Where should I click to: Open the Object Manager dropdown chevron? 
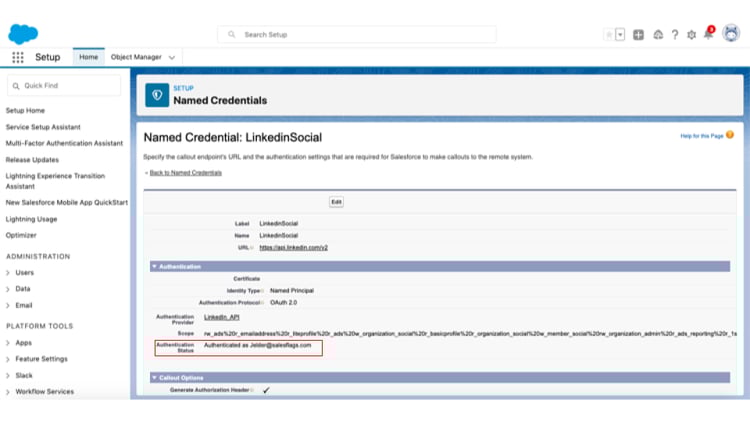[x=172, y=57]
